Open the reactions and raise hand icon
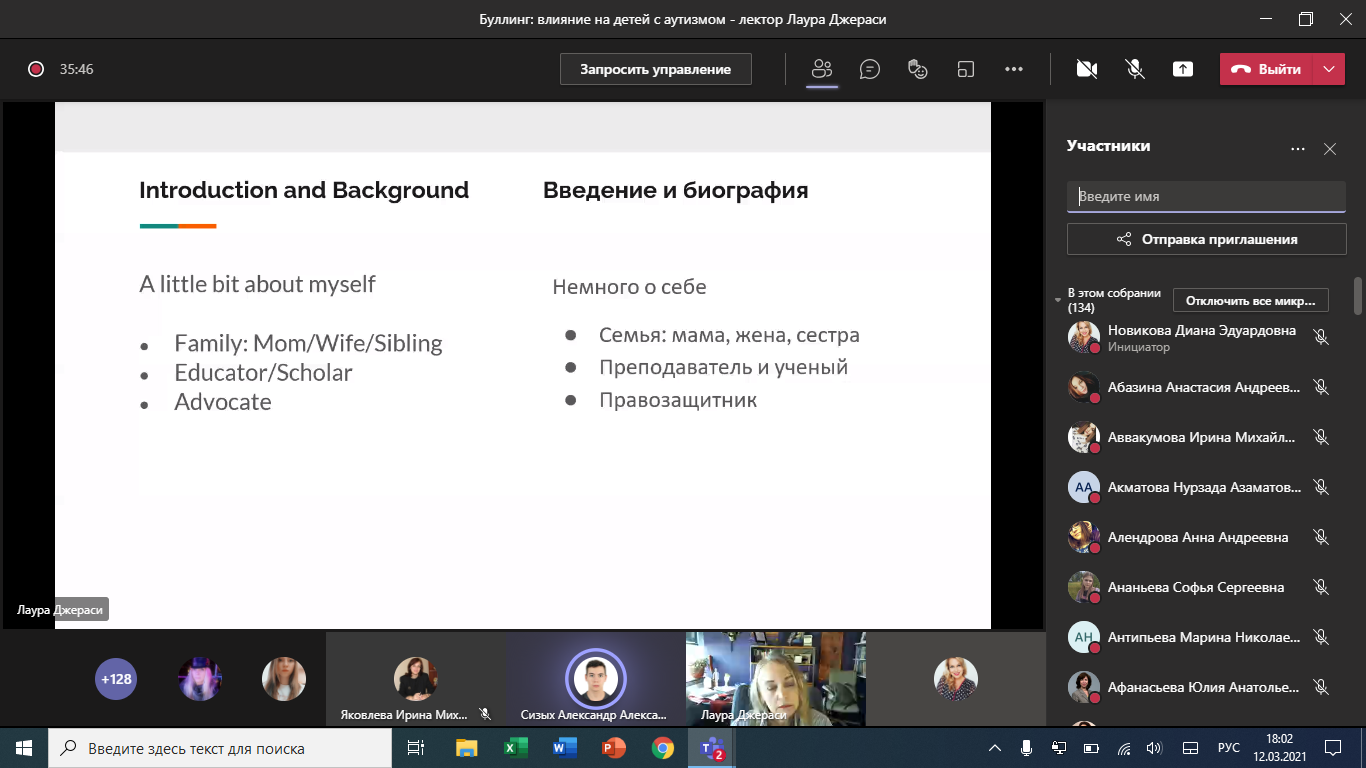 click(918, 69)
